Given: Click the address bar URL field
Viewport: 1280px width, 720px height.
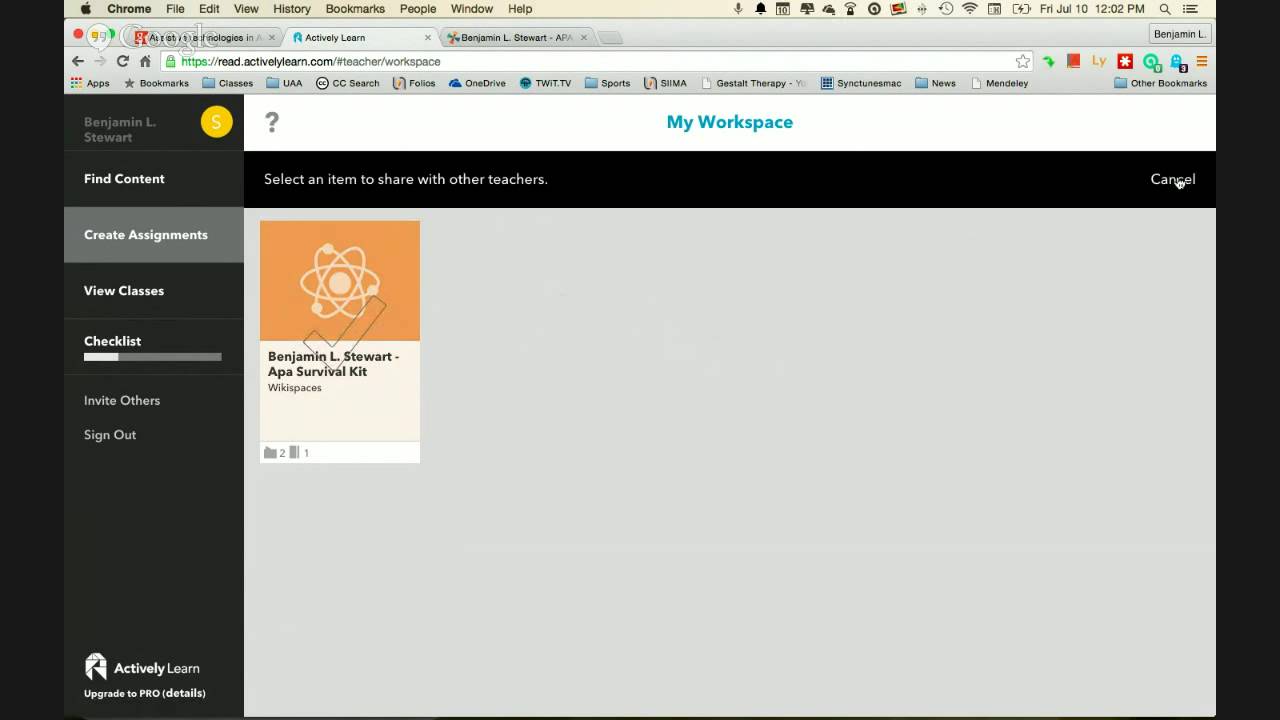Looking at the screenshot, I should coord(595,61).
